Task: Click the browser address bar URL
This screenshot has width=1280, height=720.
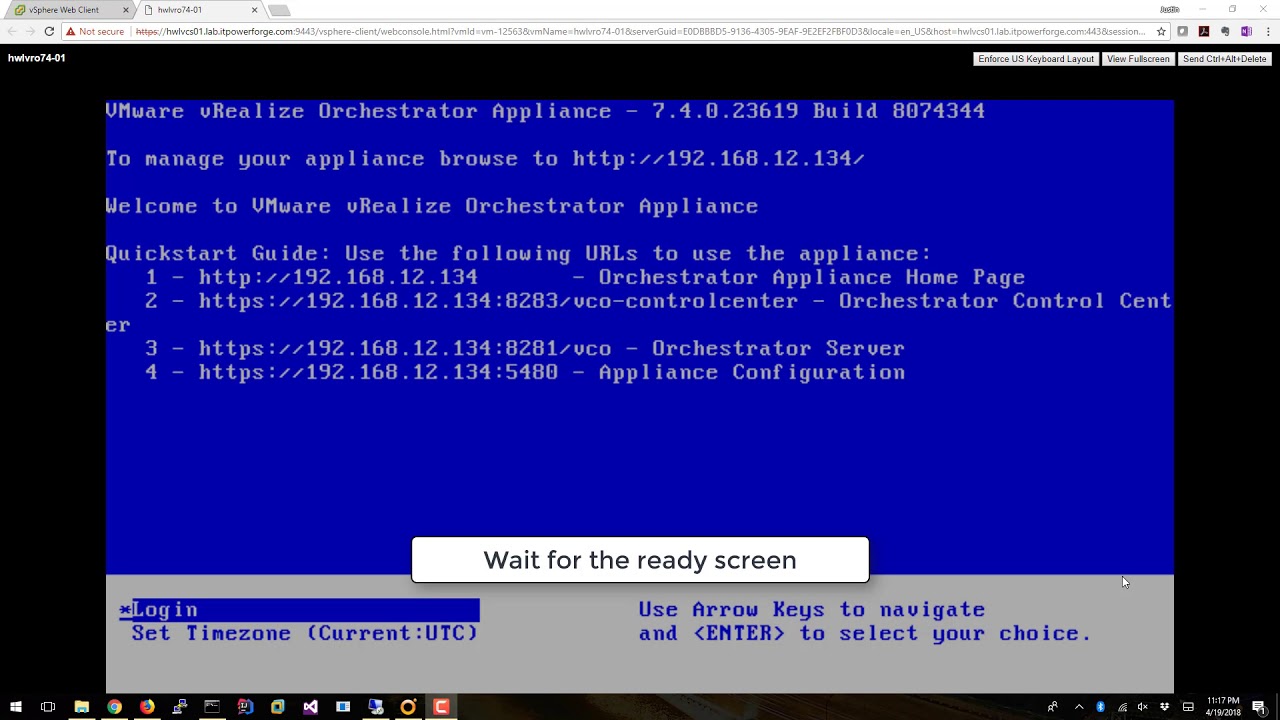Action: [640, 32]
